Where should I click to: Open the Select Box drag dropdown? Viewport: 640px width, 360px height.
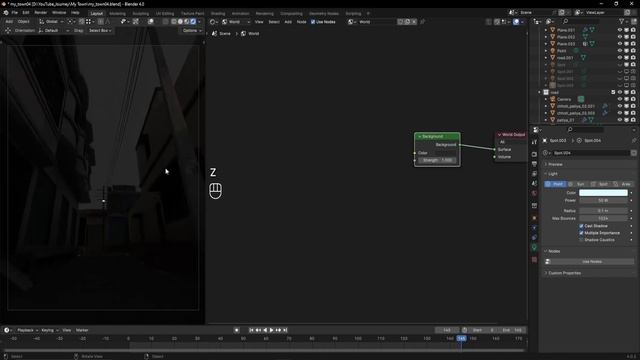click(x=100, y=31)
